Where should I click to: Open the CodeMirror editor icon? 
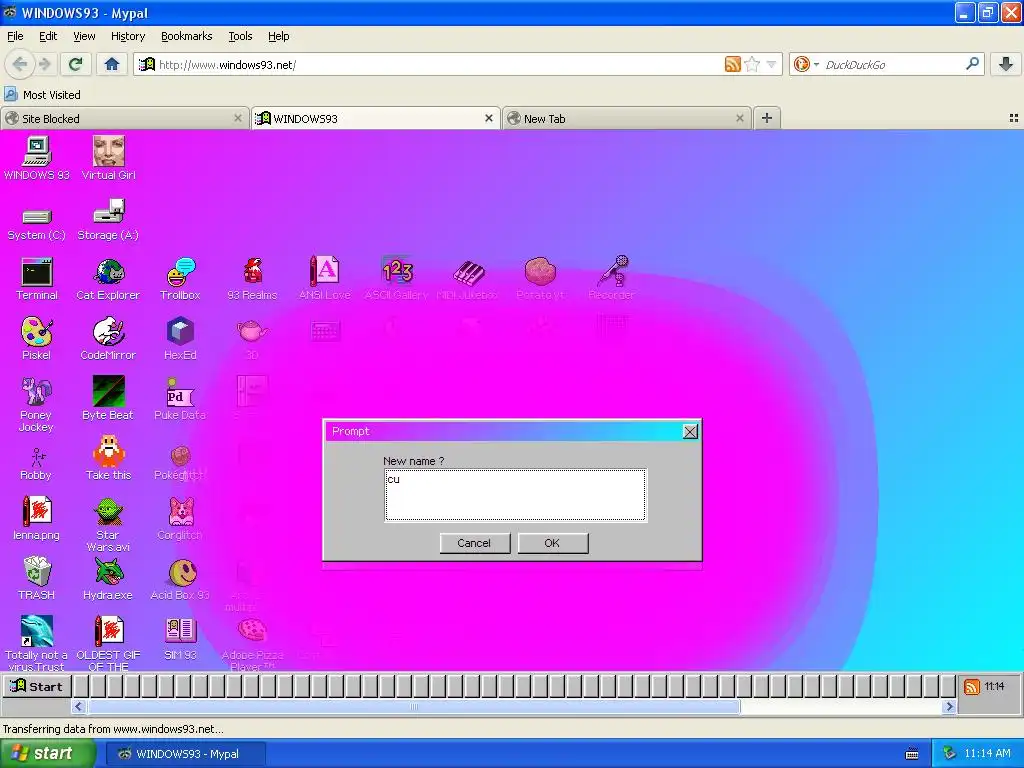point(108,339)
